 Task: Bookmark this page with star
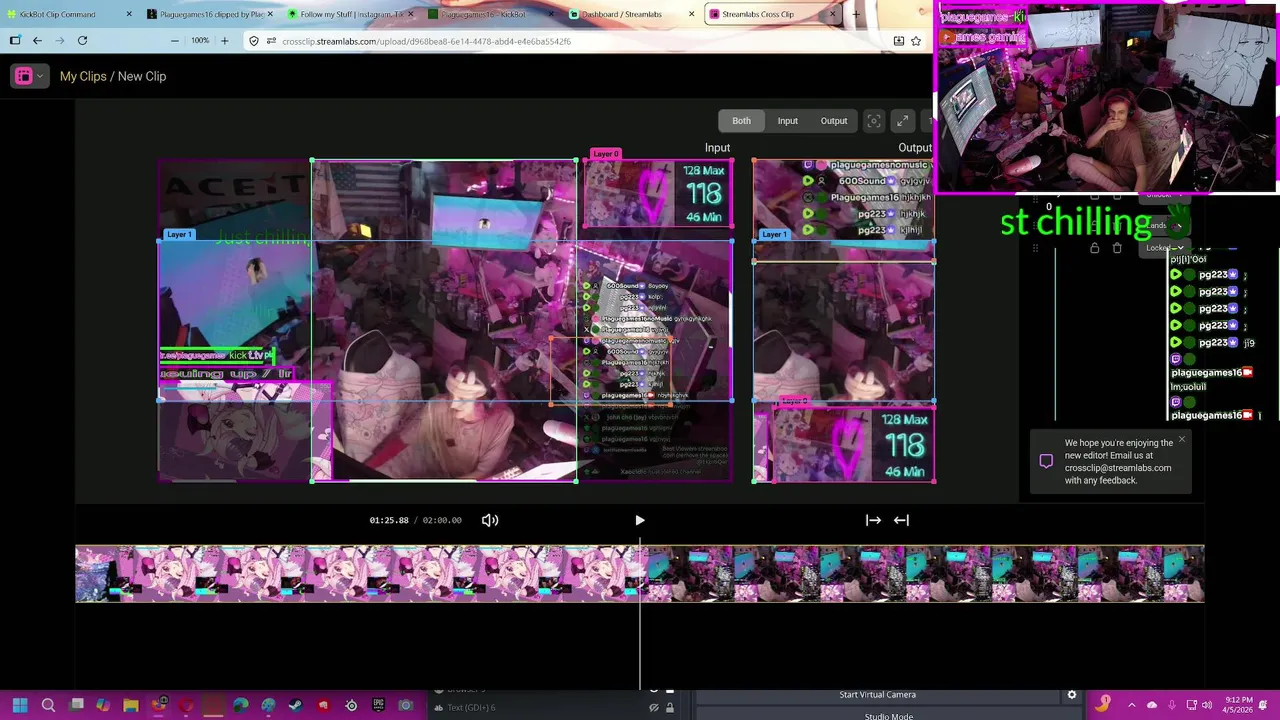coord(916,41)
